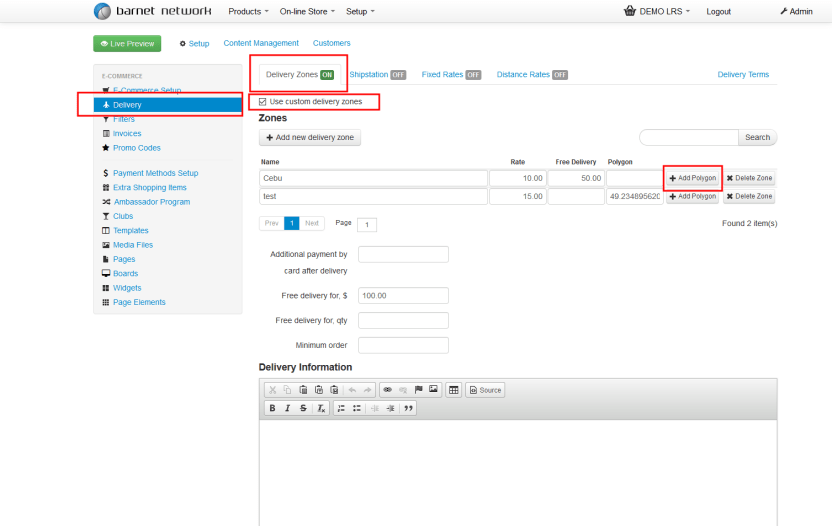Click Add new delivery zone button
The width and height of the screenshot is (832, 526).
point(310,137)
